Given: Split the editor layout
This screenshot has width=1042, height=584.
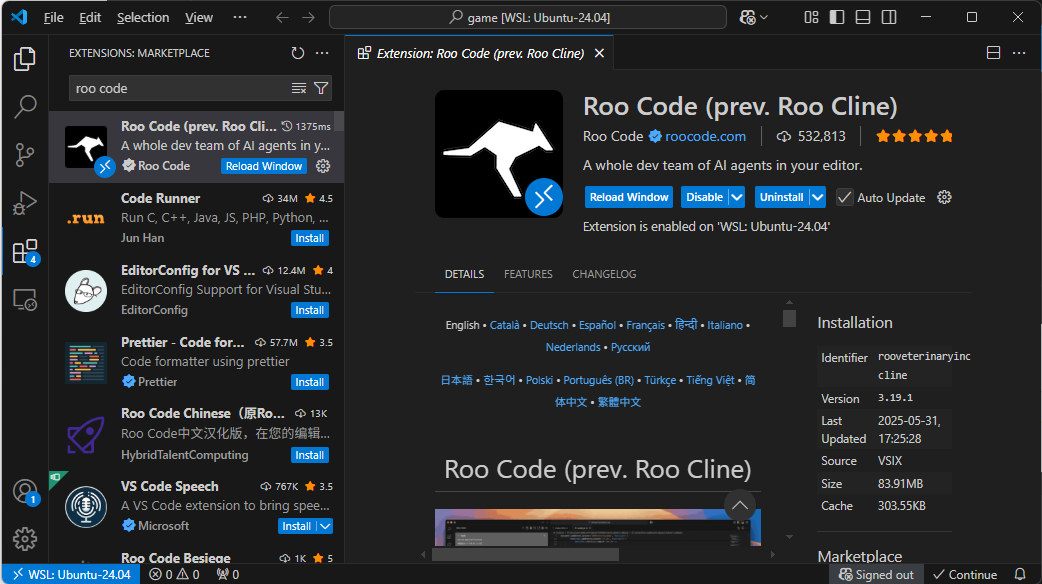Looking at the screenshot, I should [993, 53].
